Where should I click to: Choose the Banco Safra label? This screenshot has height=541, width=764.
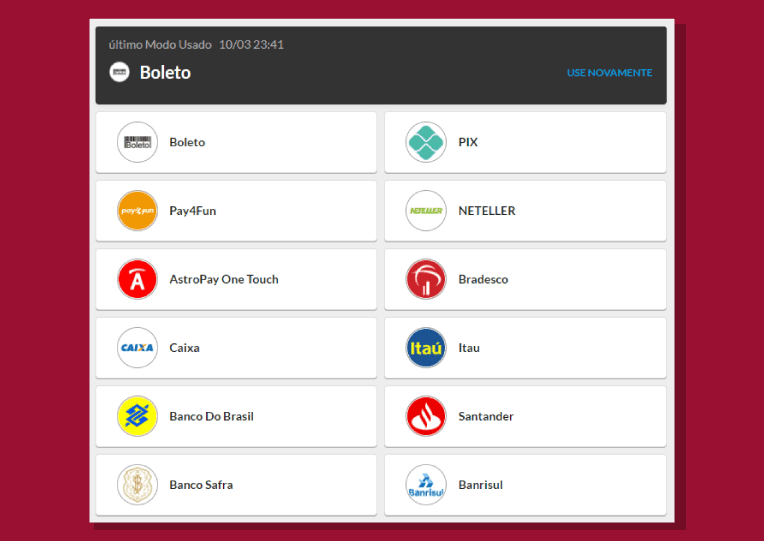(201, 485)
